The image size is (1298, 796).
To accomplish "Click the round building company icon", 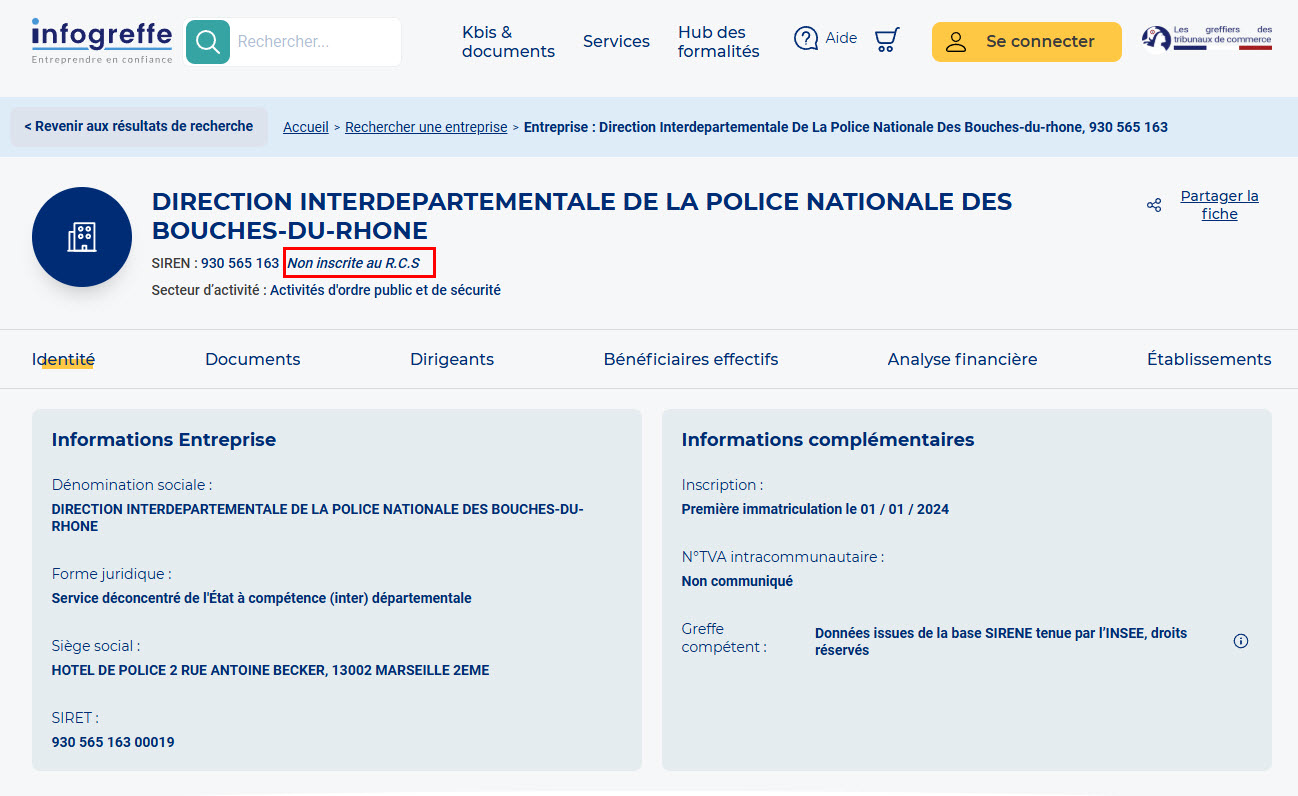I will point(82,237).
